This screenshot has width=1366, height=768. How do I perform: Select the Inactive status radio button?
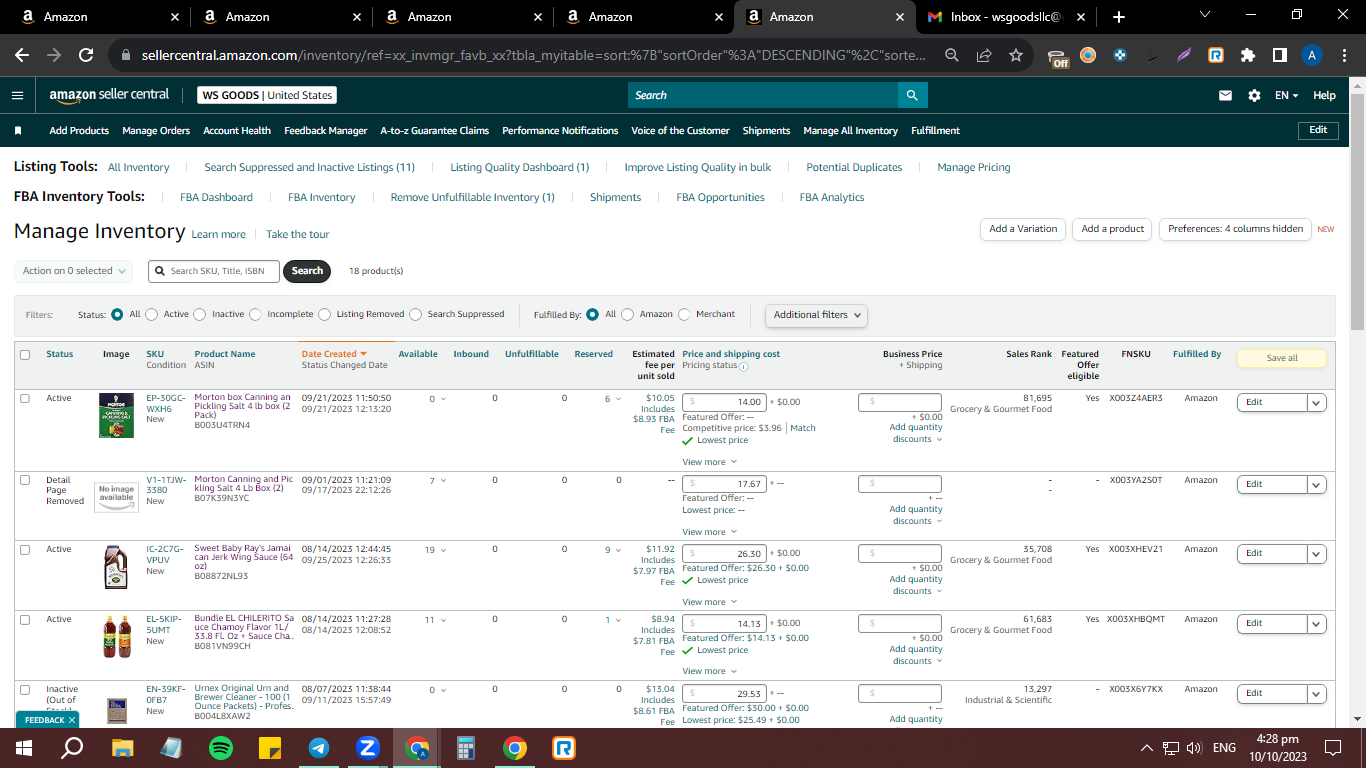[200, 314]
